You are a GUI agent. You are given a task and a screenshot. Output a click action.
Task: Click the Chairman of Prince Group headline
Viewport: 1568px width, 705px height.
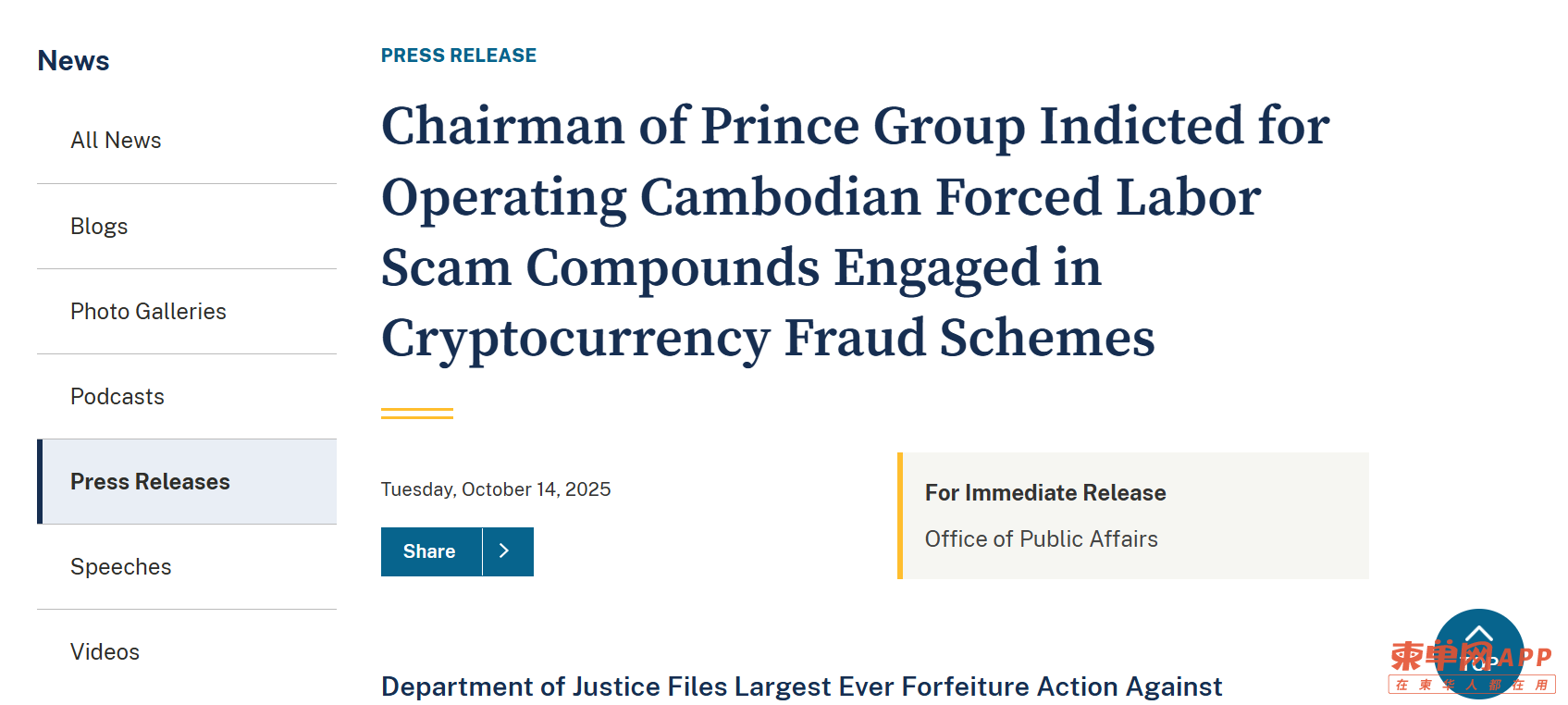[x=855, y=231]
